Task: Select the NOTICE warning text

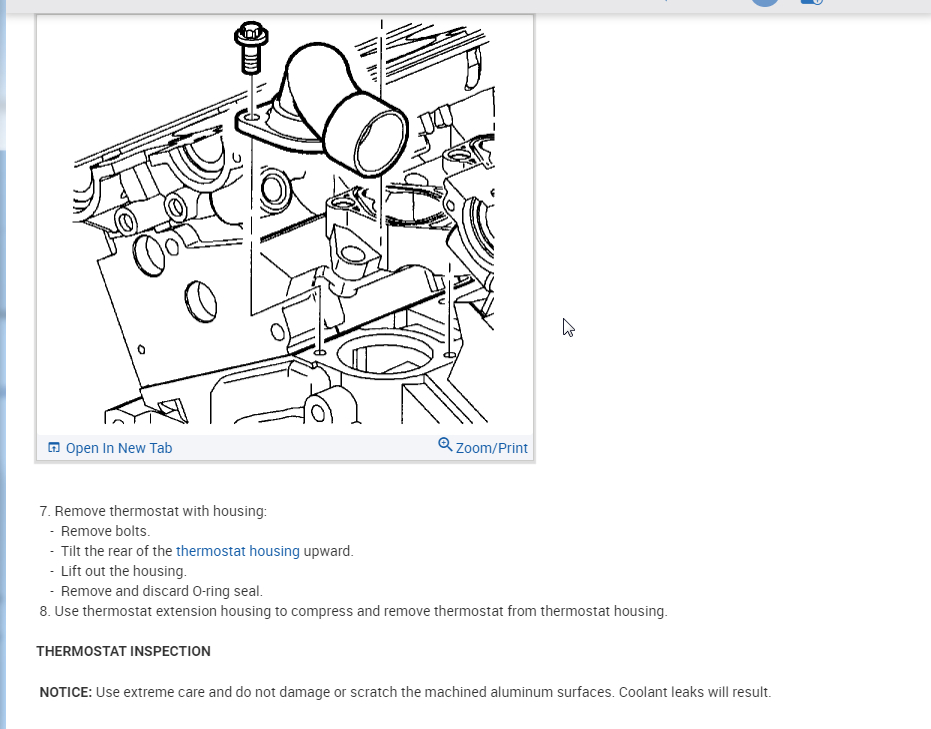Action: click(405, 692)
